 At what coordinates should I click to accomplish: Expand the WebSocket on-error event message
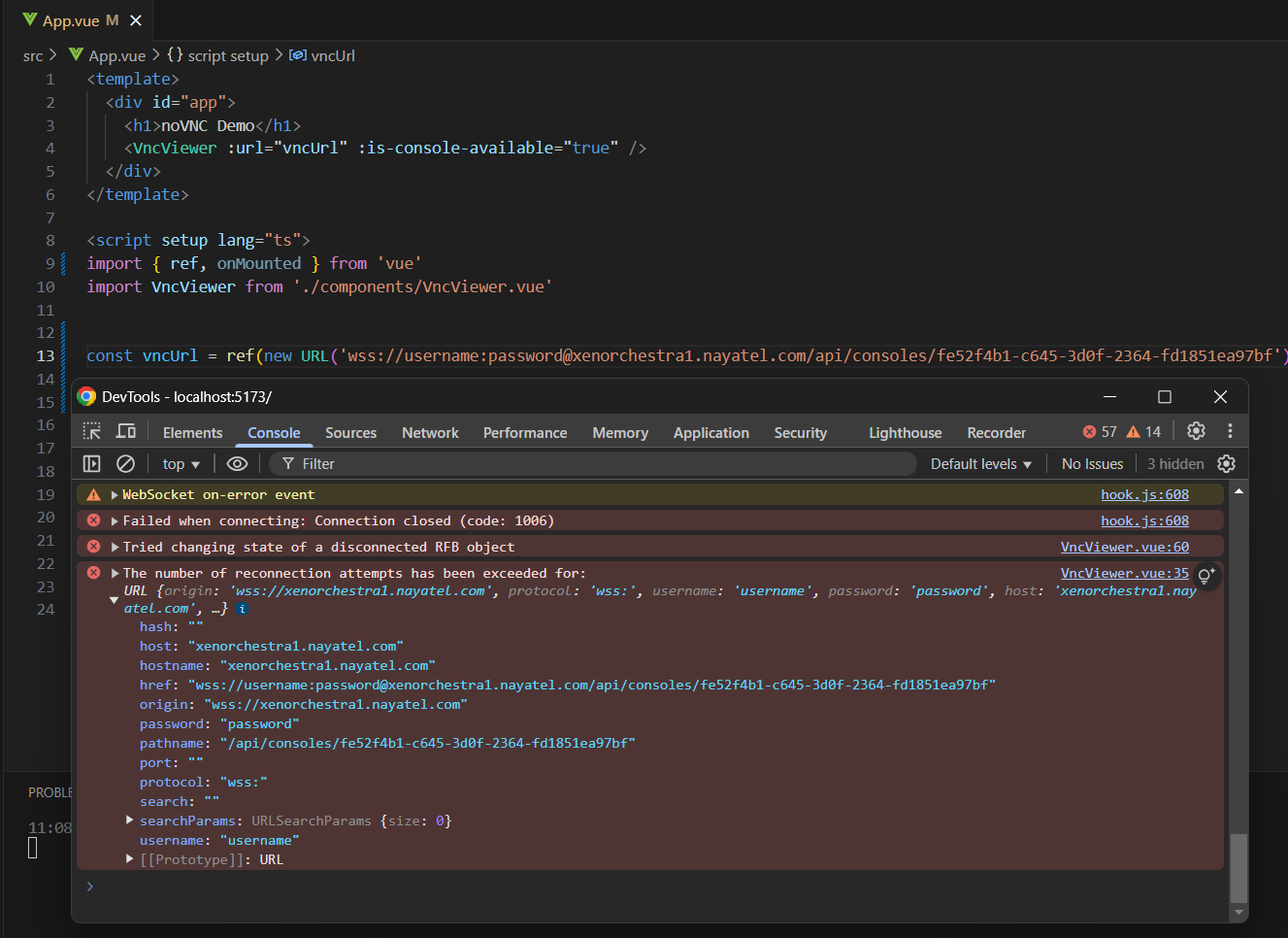pos(115,495)
